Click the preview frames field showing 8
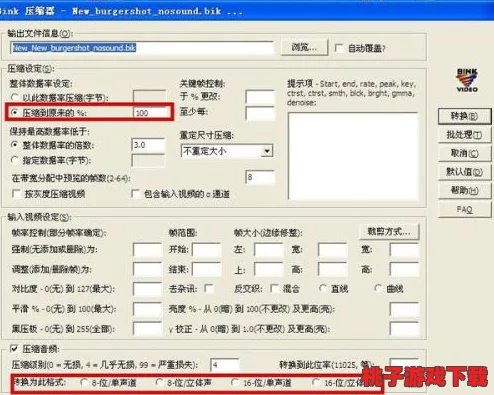This screenshot has height=395, width=494. 260,177
